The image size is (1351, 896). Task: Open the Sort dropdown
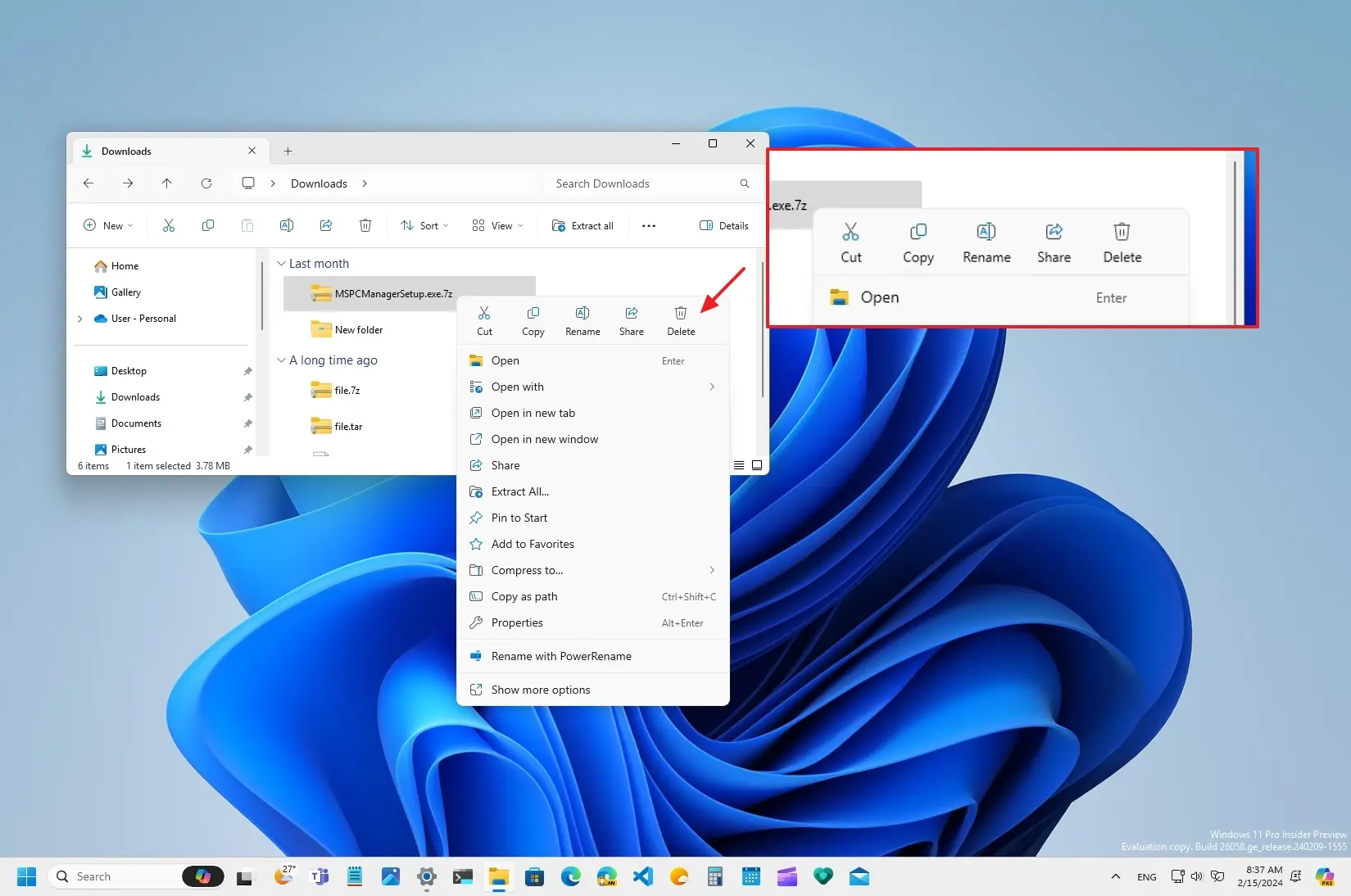click(x=424, y=225)
